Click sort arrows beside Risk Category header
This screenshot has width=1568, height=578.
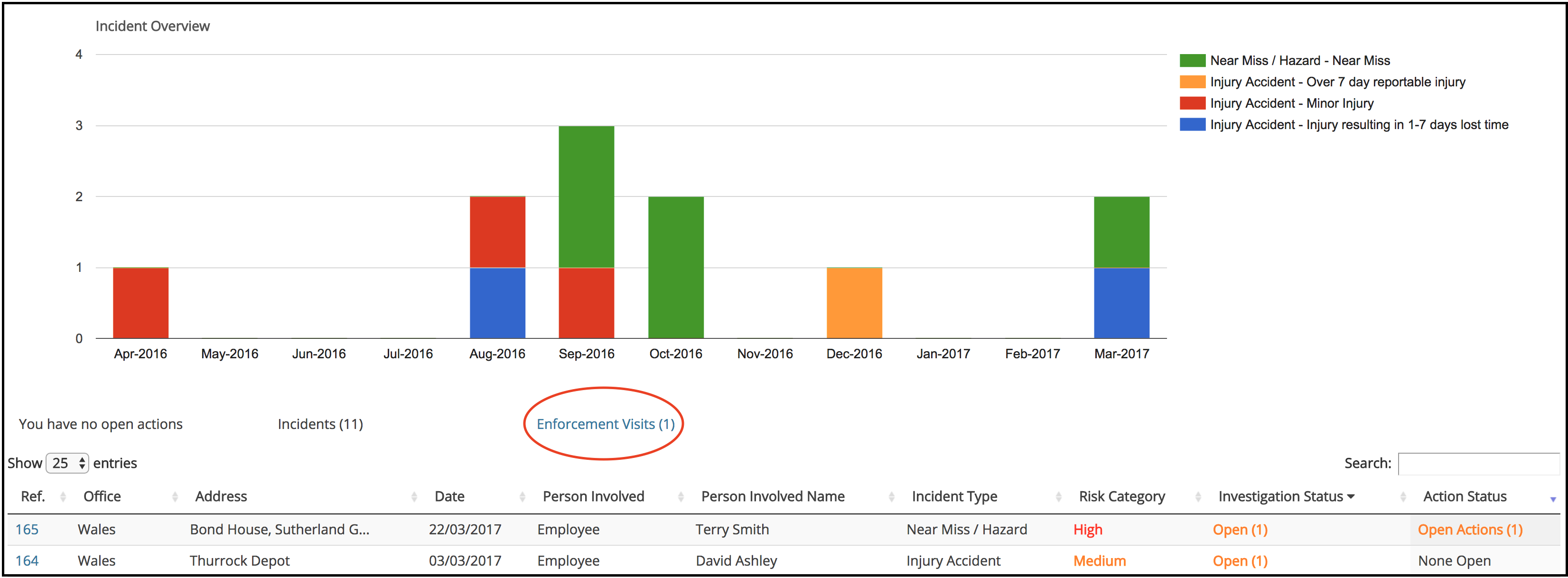coord(1198,497)
